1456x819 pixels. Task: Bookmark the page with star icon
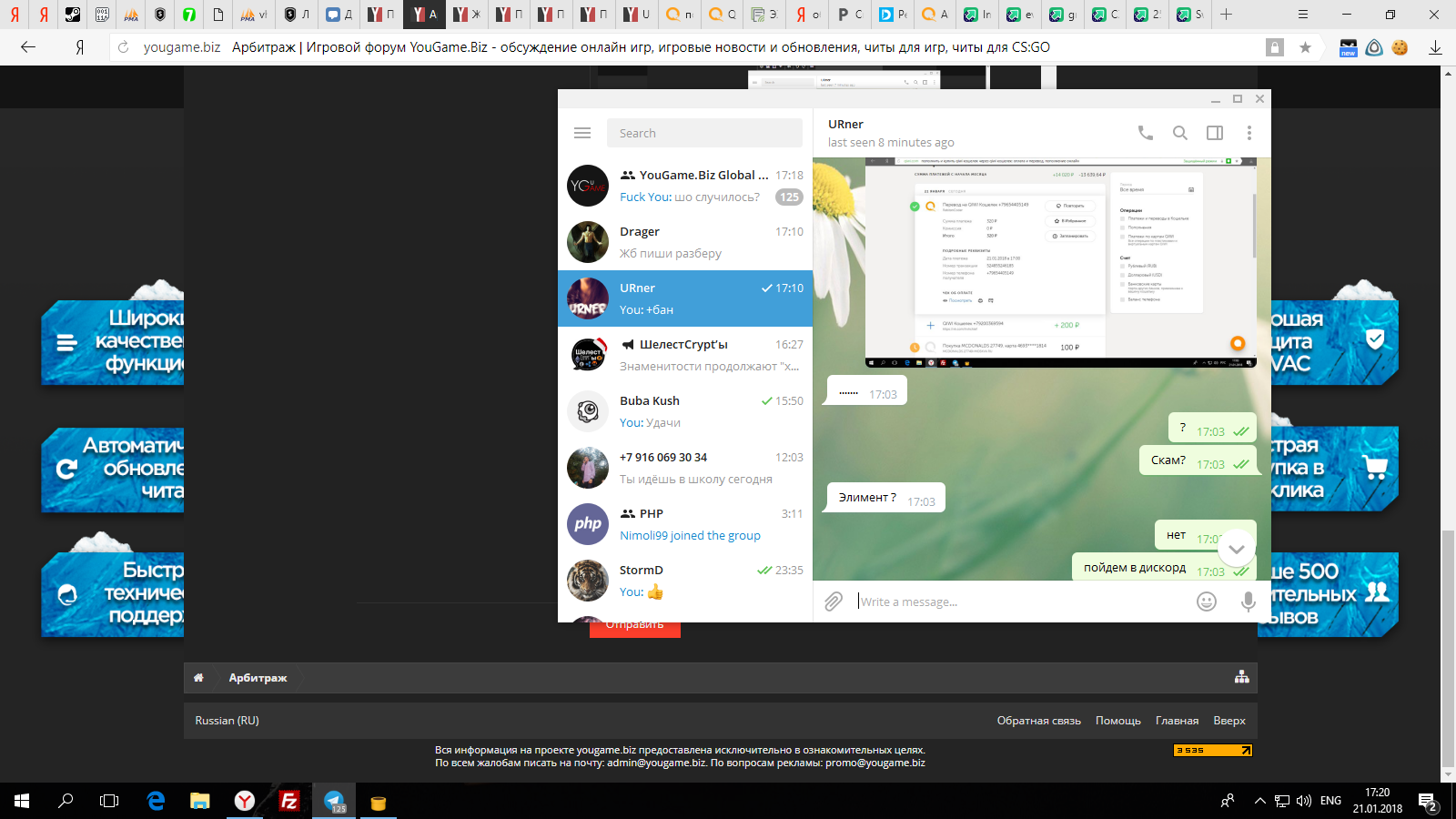1305,47
